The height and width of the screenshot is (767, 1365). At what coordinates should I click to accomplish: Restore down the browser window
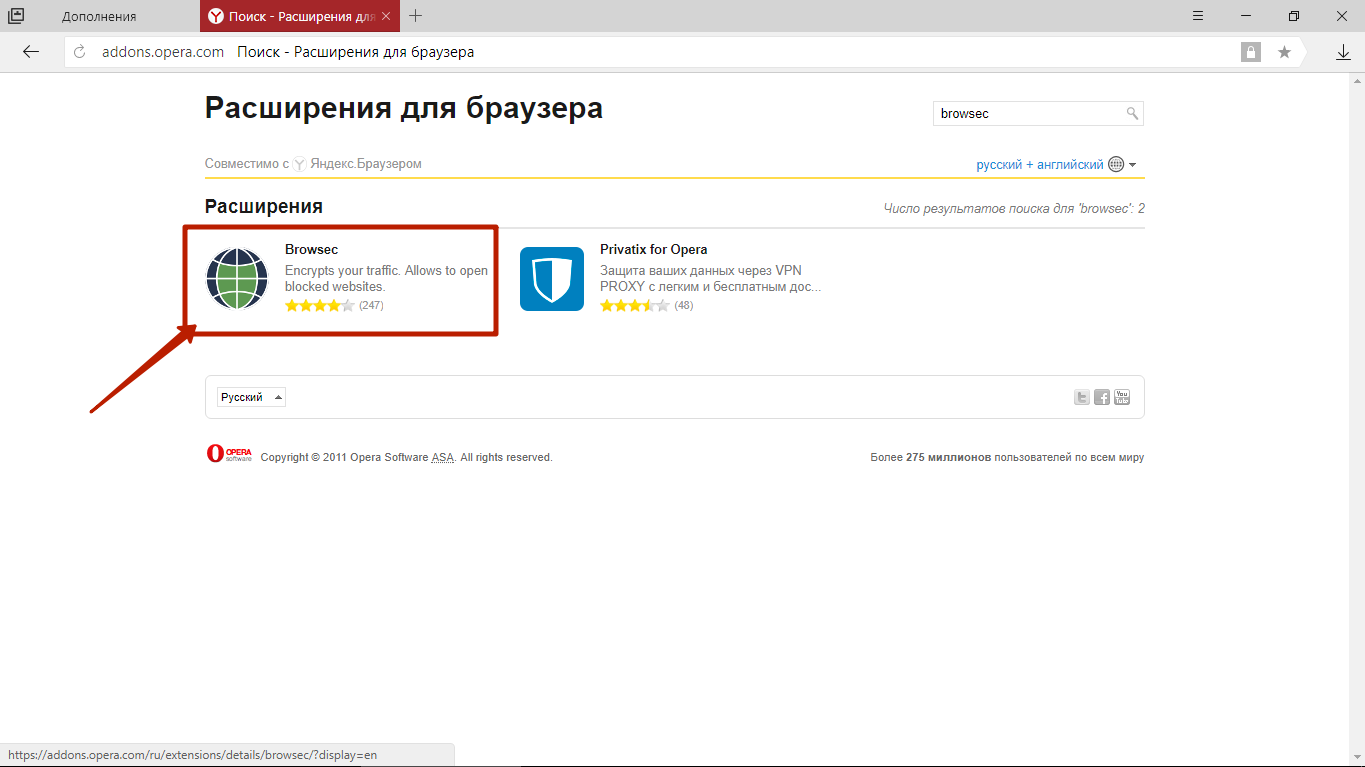tap(1294, 16)
